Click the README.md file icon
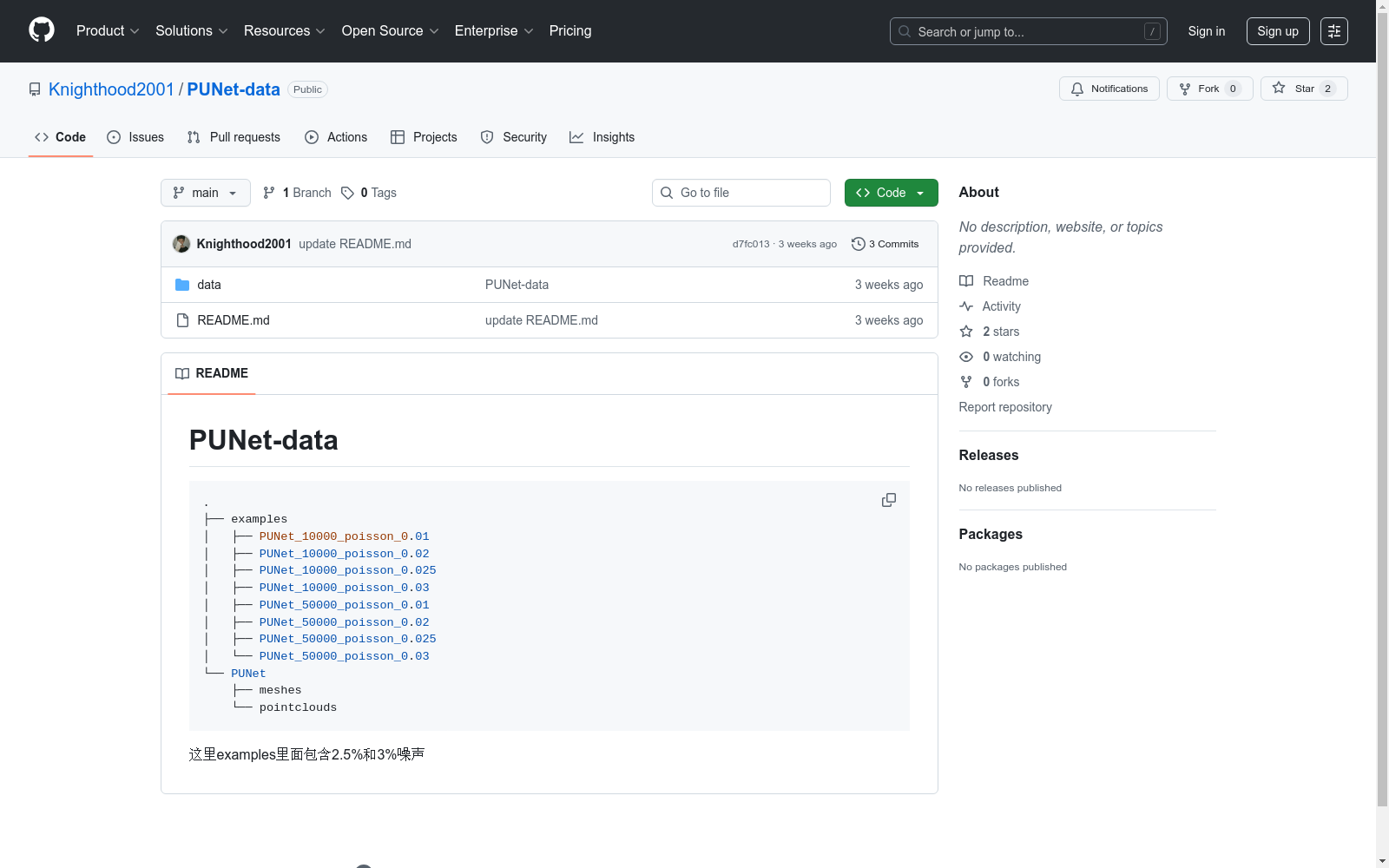This screenshot has height=868, width=1389. coord(182,320)
